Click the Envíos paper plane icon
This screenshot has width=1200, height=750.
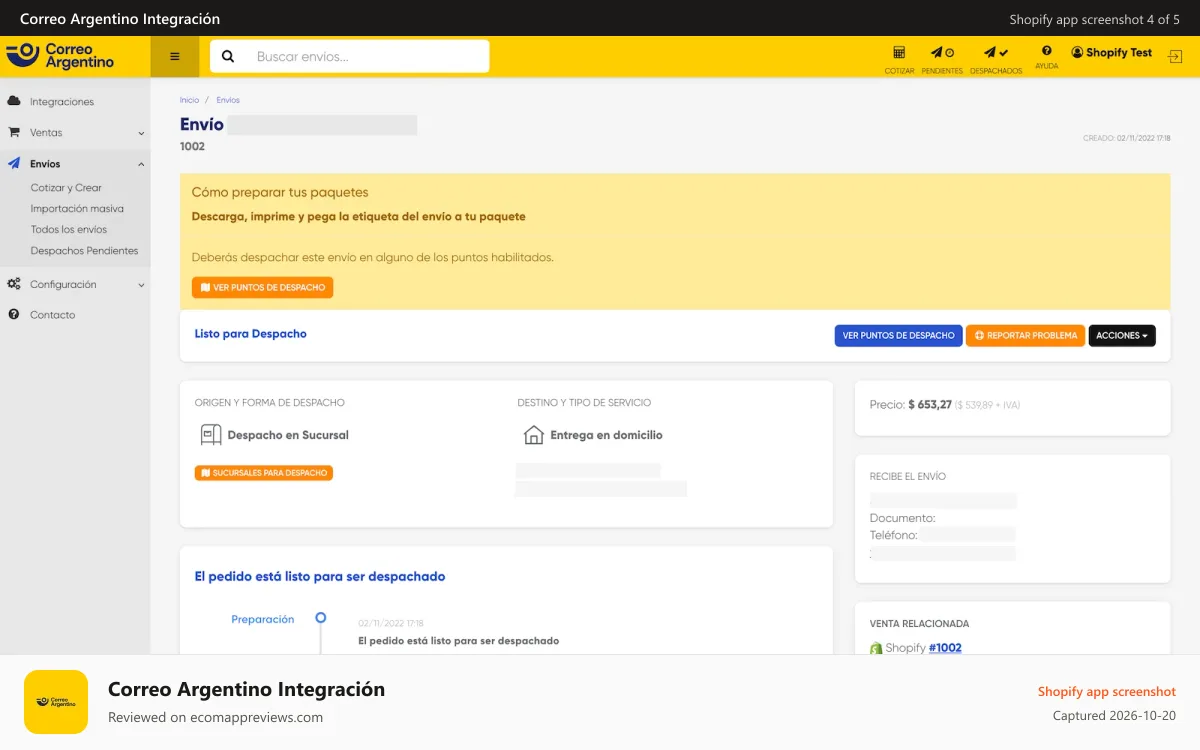tap(14, 163)
